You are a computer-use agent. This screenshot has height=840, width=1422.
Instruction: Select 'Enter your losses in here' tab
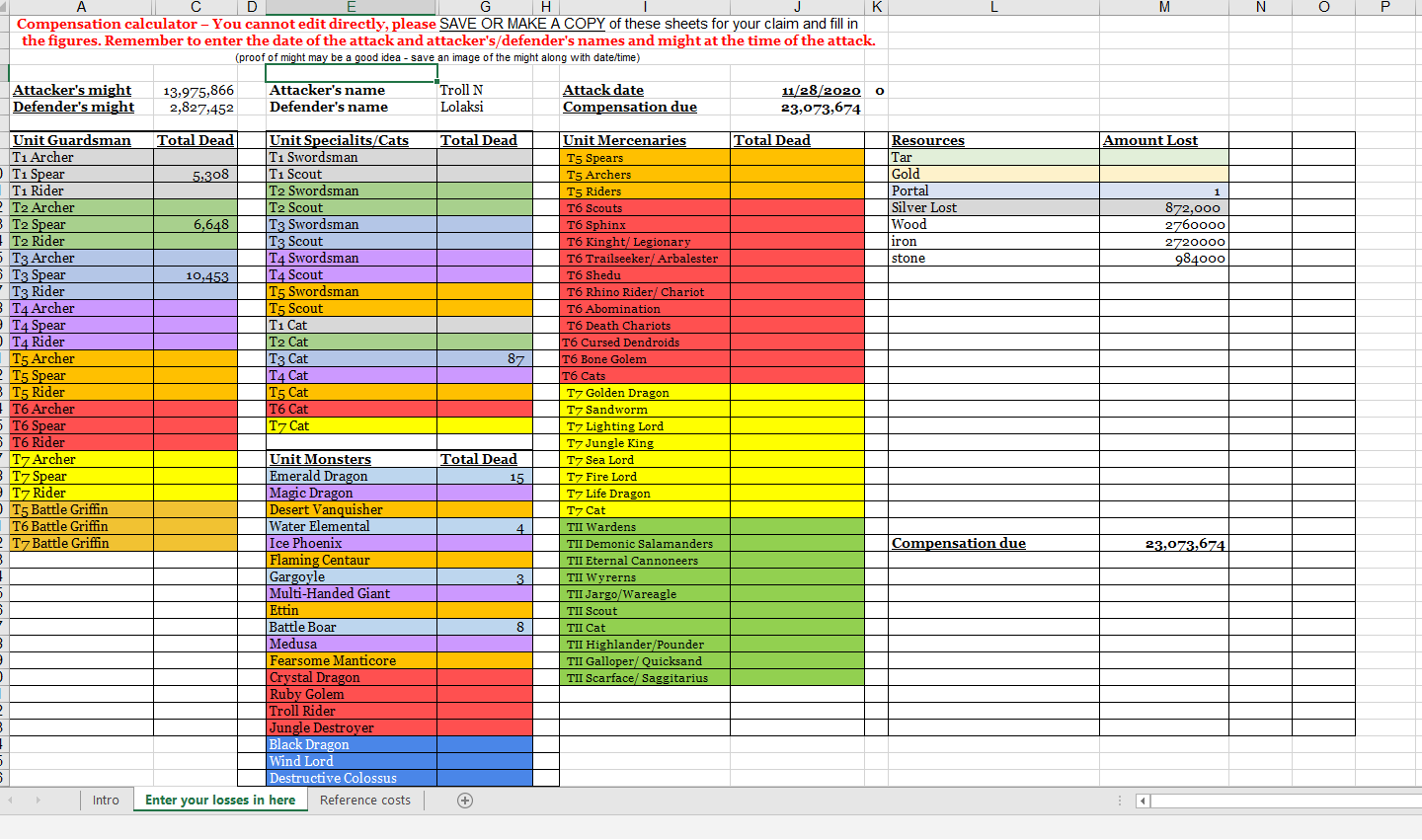point(220,801)
